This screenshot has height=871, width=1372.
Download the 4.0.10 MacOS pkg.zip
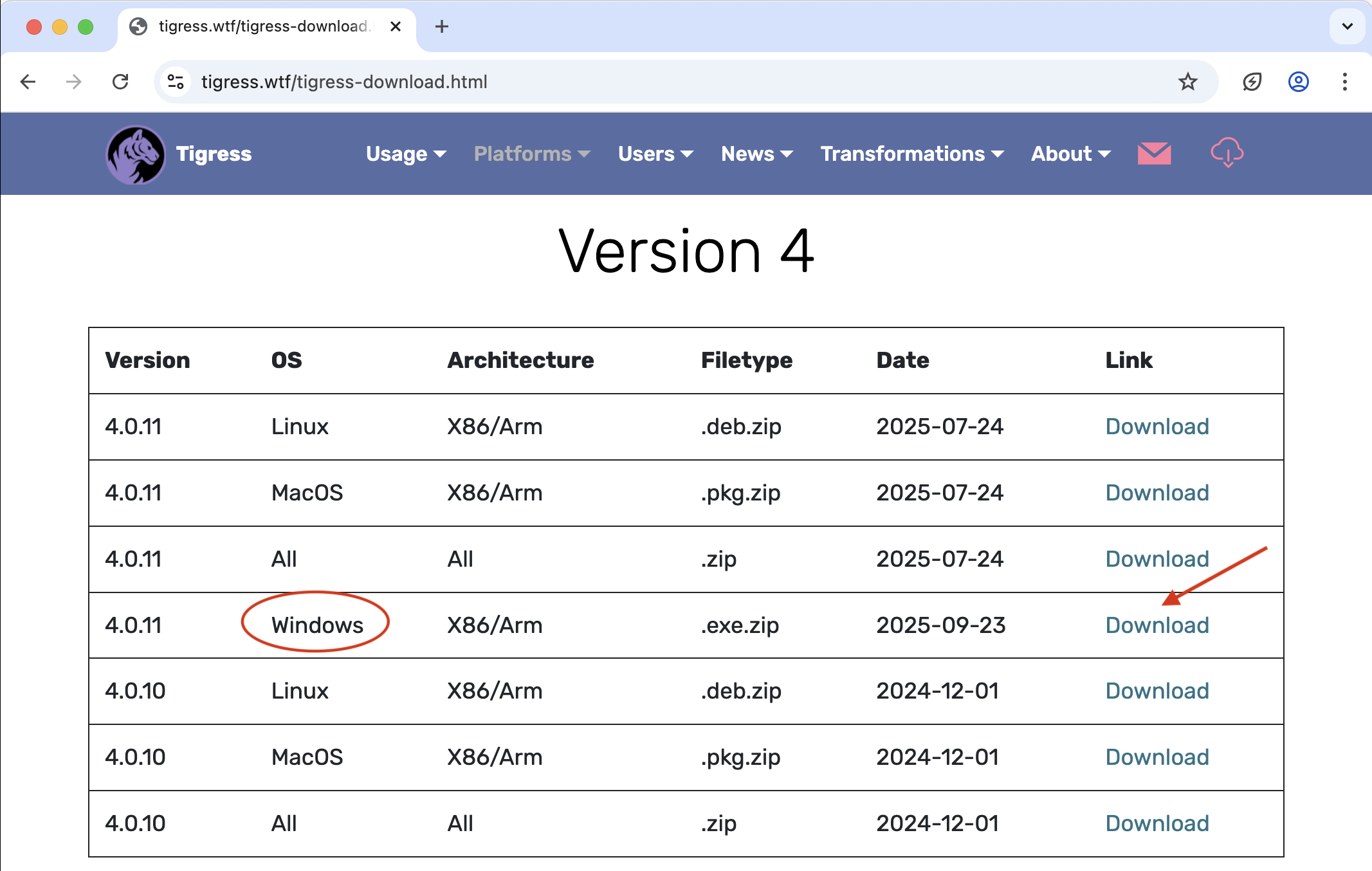[1157, 757]
